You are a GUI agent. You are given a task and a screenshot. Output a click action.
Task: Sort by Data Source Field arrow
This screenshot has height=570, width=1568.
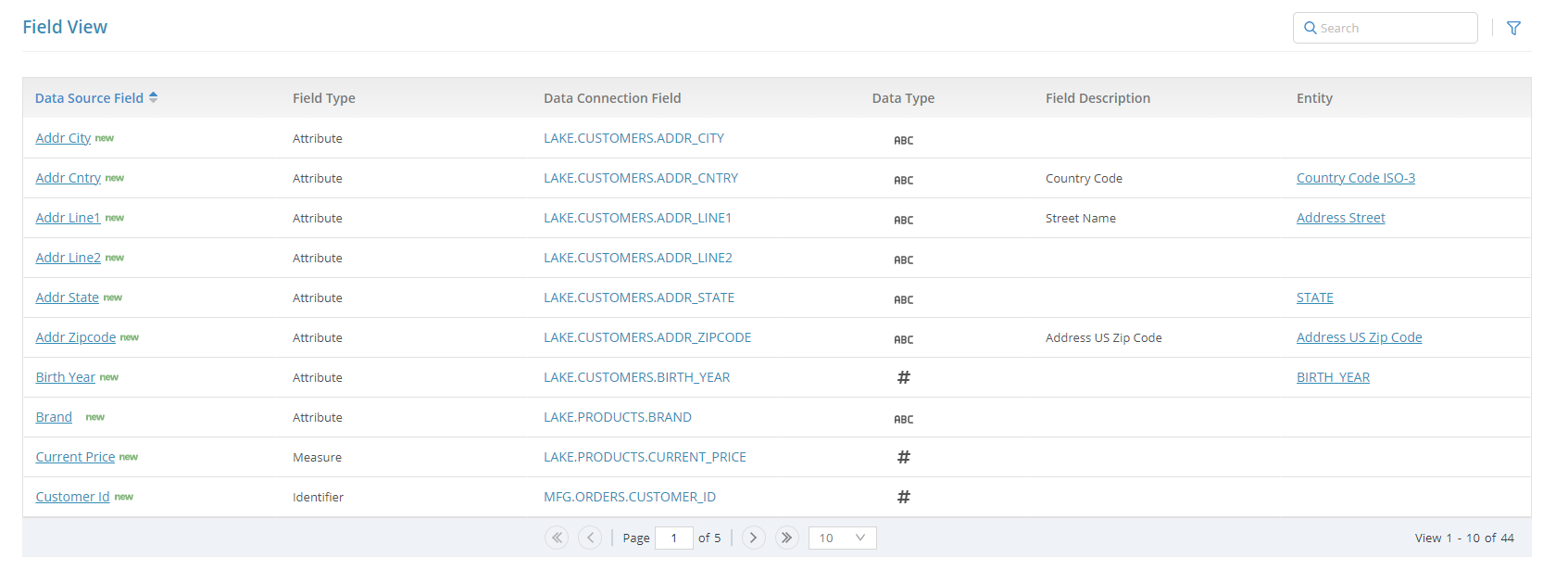(153, 97)
